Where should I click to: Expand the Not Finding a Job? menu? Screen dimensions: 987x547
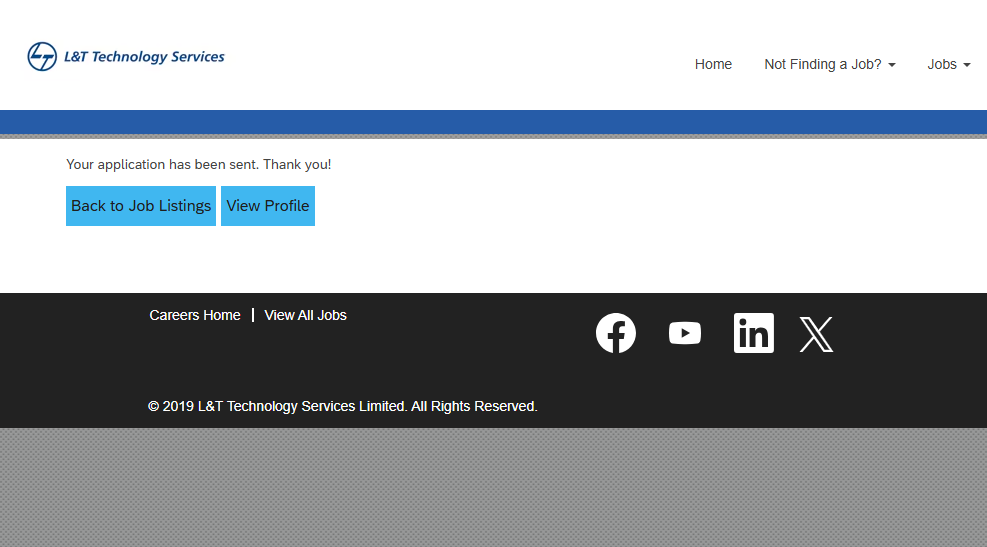click(822, 64)
